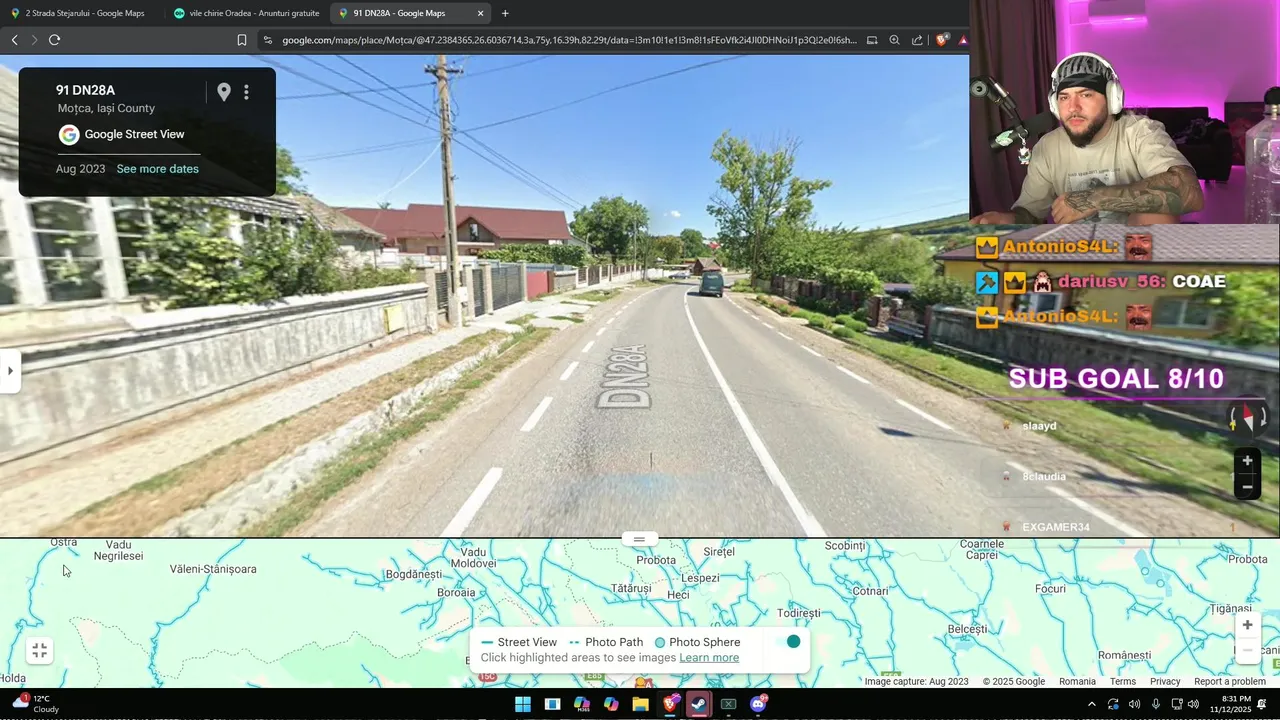1280x720 pixels.
Task: Open the weather widget showing 12°C Cloudy
Action: click(35, 704)
